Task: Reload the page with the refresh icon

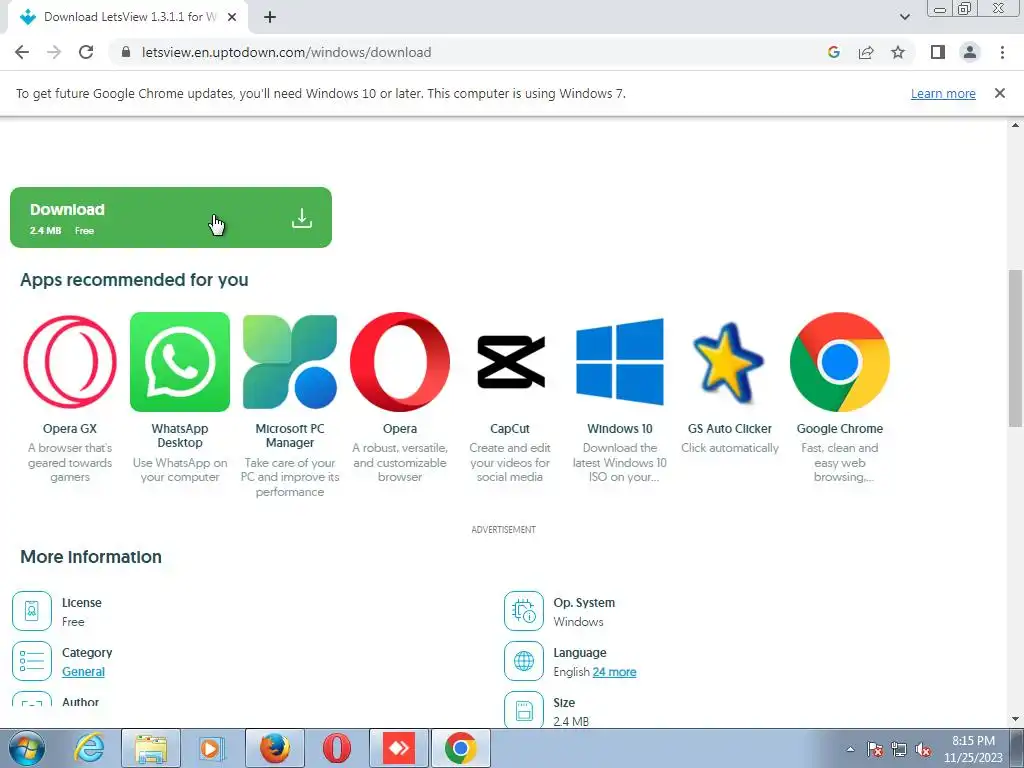Action: coord(86,52)
